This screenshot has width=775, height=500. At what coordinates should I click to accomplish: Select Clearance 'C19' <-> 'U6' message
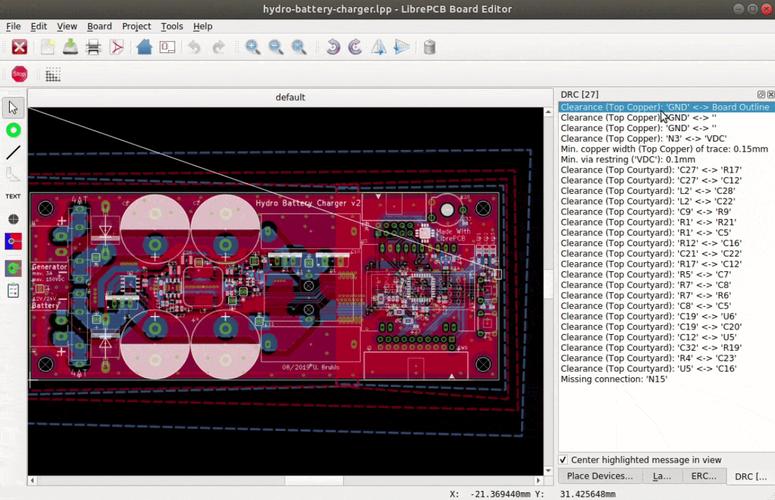[667, 316]
